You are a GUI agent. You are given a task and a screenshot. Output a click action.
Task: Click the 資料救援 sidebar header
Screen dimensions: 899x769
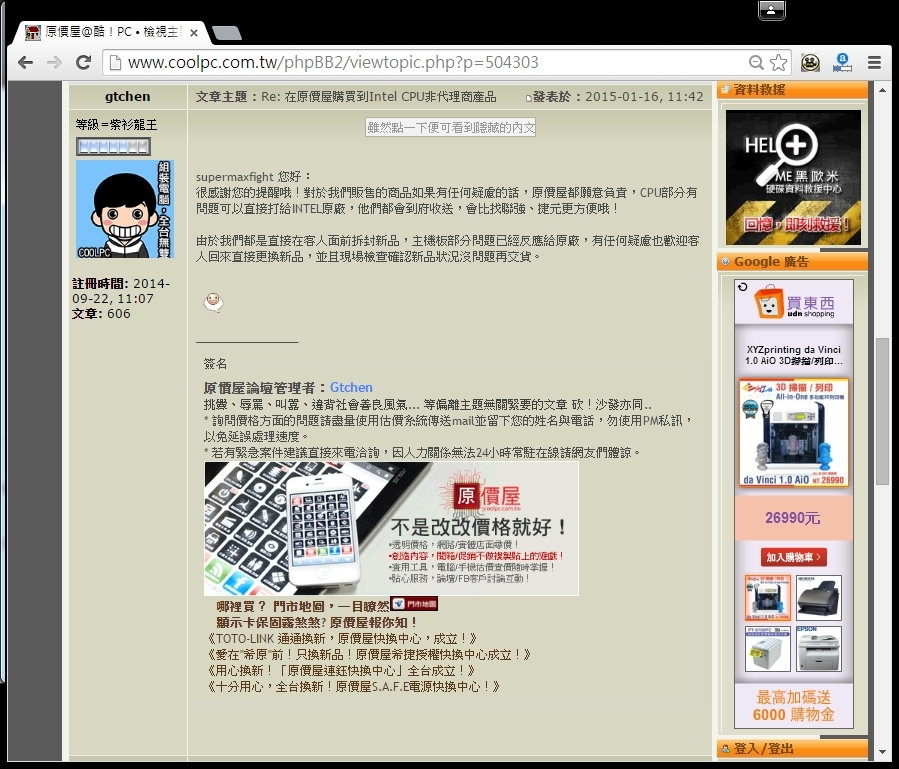pos(792,89)
